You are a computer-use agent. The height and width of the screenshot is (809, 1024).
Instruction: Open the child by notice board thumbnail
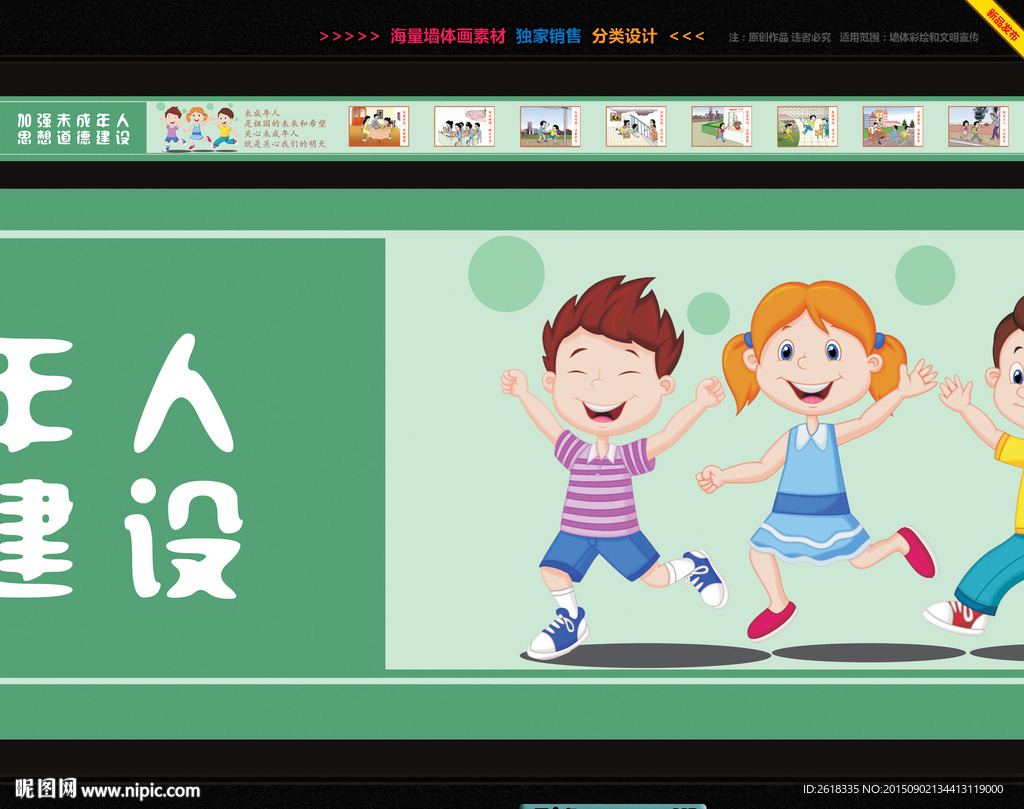coord(722,127)
